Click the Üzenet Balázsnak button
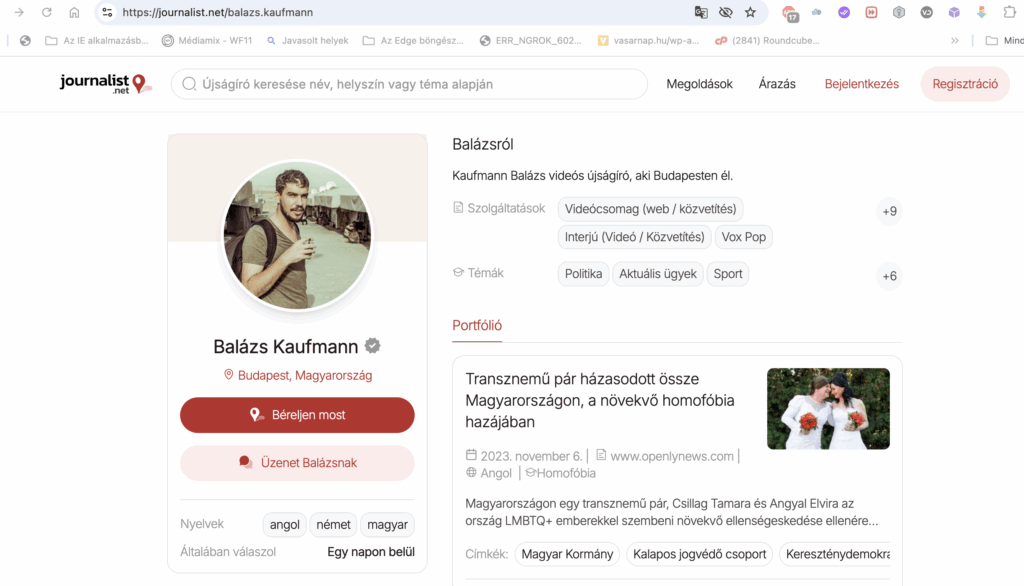This screenshot has width=1024, height=586. pos(297,463)
